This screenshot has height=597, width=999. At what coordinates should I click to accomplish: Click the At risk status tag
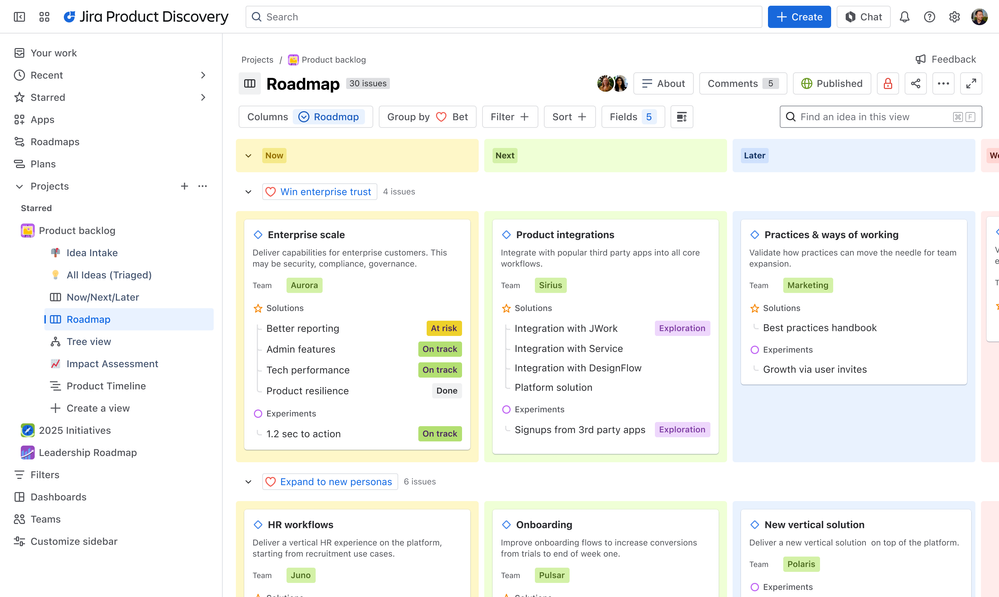click(x=443, y=329)
